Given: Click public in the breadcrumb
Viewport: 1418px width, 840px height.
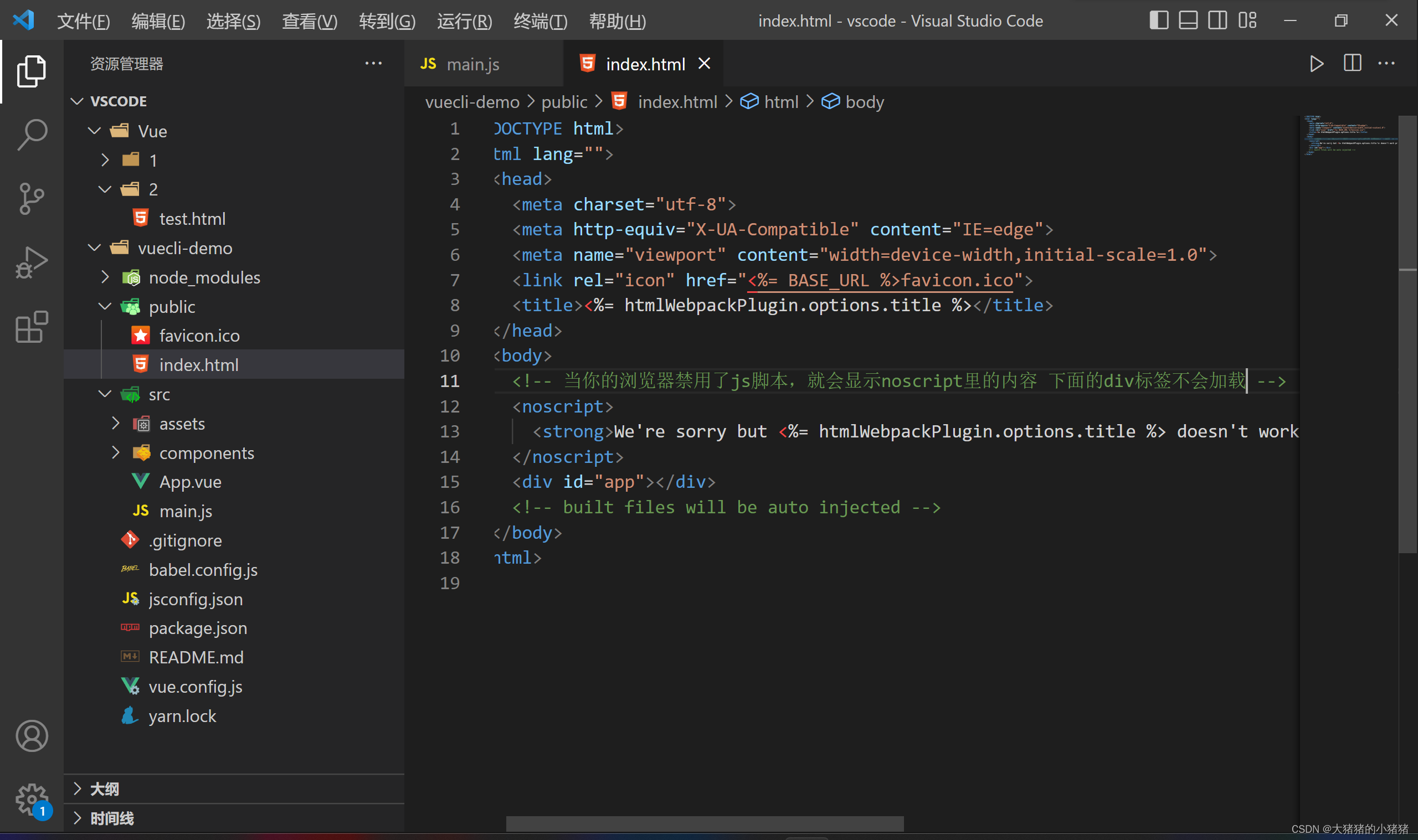Looking at the screenshot, I should coord(564,102).
